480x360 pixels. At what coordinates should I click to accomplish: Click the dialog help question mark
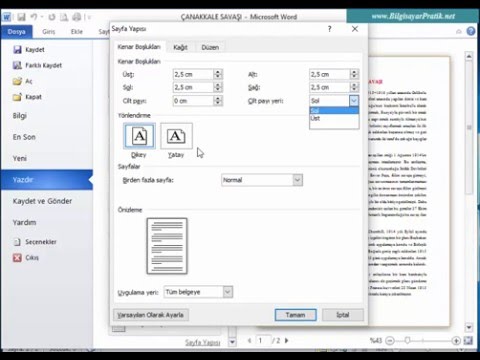[329, 29]
